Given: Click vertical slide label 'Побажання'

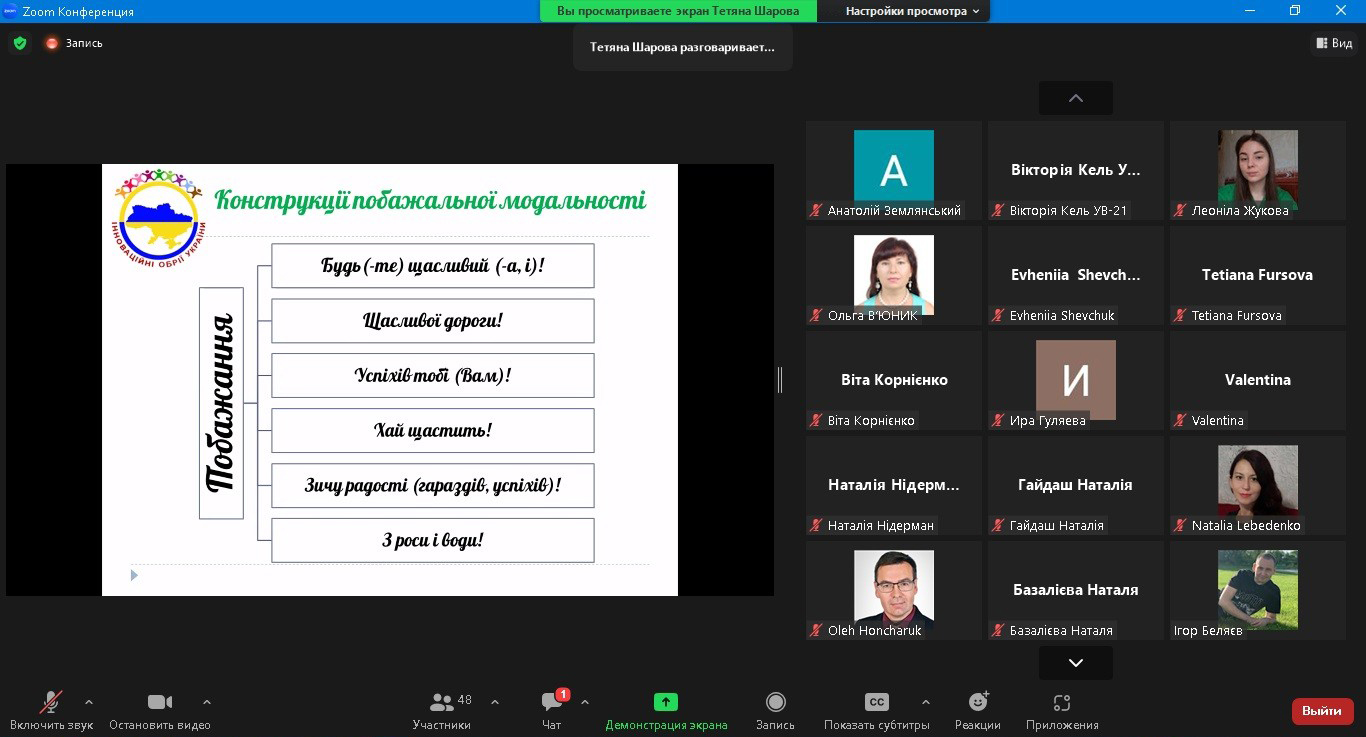Looking at the screenshot, I should coord(221,403).
